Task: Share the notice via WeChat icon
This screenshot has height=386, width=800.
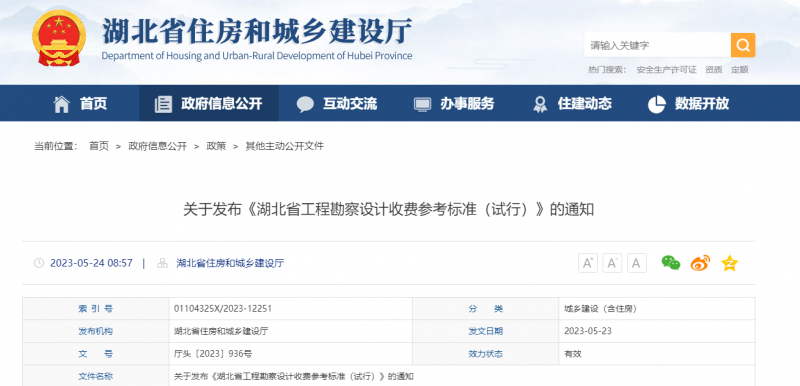Action: pyautogui.click(x=671, y=263)
